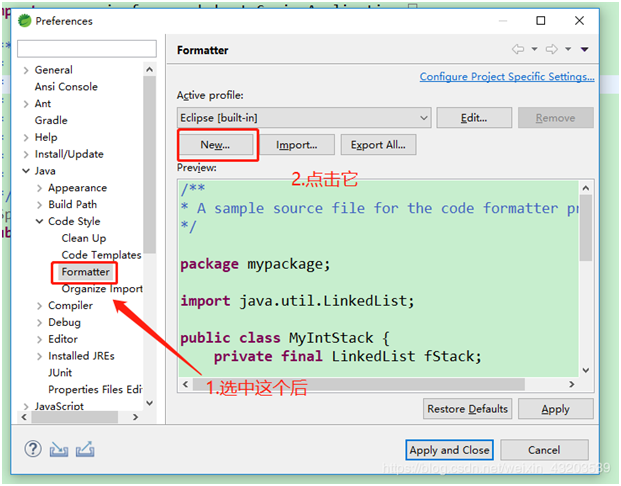621x486 pixels.
Task: Close the Preferences window
Action: 579,20
